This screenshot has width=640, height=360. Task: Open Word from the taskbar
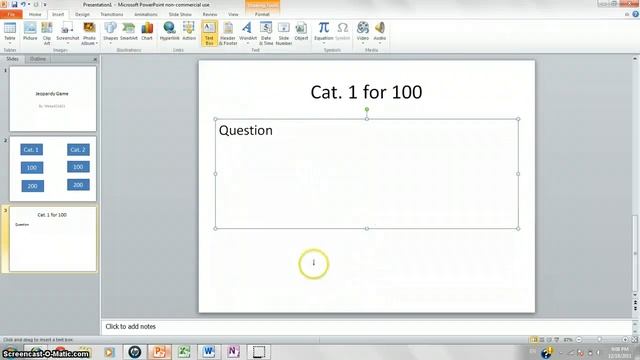(209, 351)
